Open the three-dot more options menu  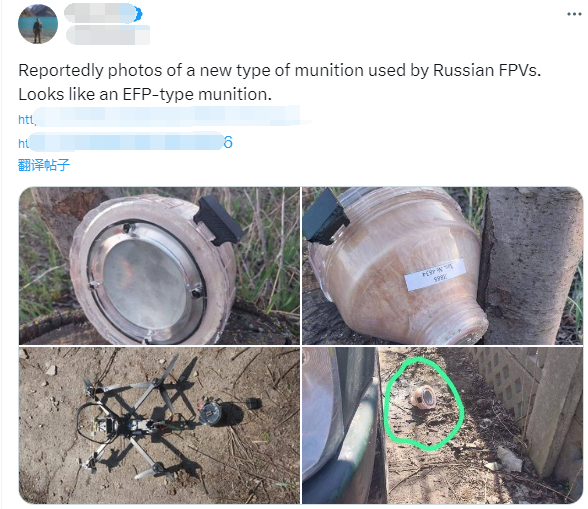coord(574,14)
